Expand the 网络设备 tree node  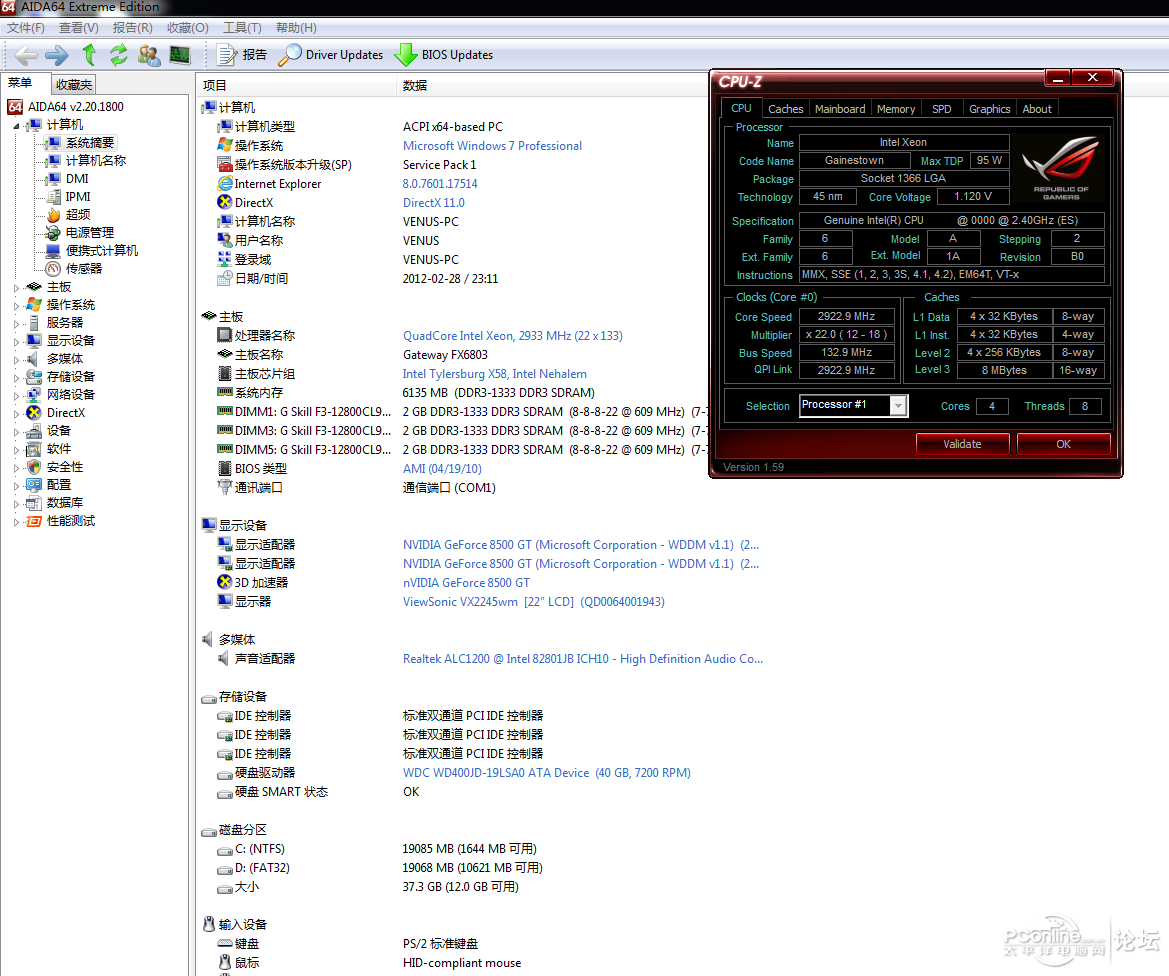click(16, 395)
